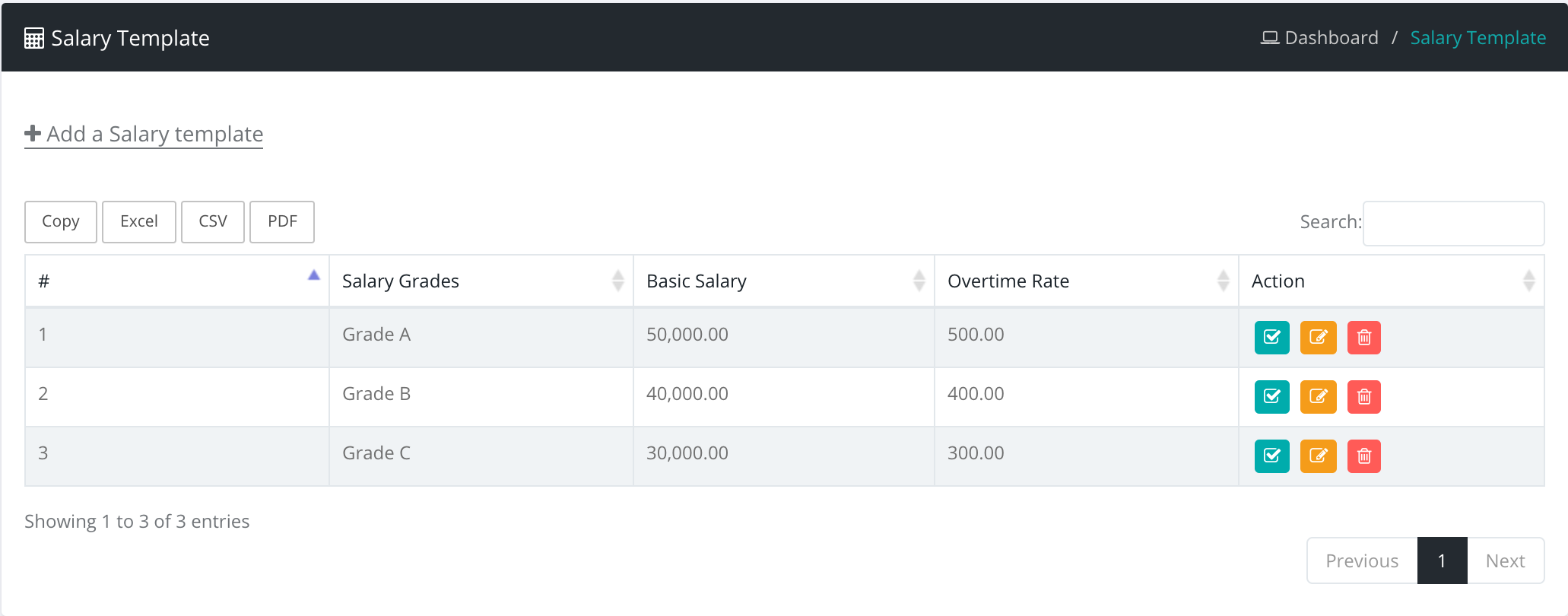The height and width of the screenshot is (616, 1568).
Task: Click the teal checkmark icon for Grade B
Action: (x=1271, y=396)
